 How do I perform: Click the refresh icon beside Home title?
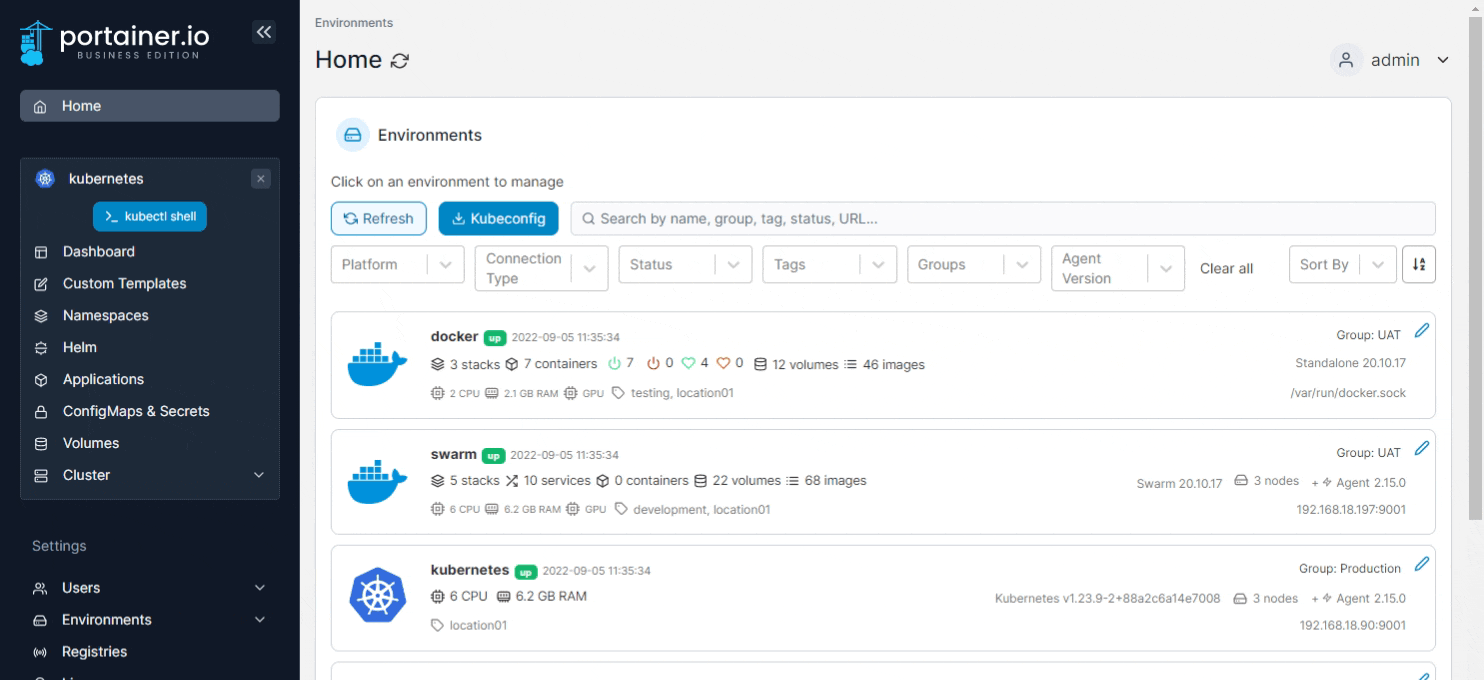[x=400, y=61]
